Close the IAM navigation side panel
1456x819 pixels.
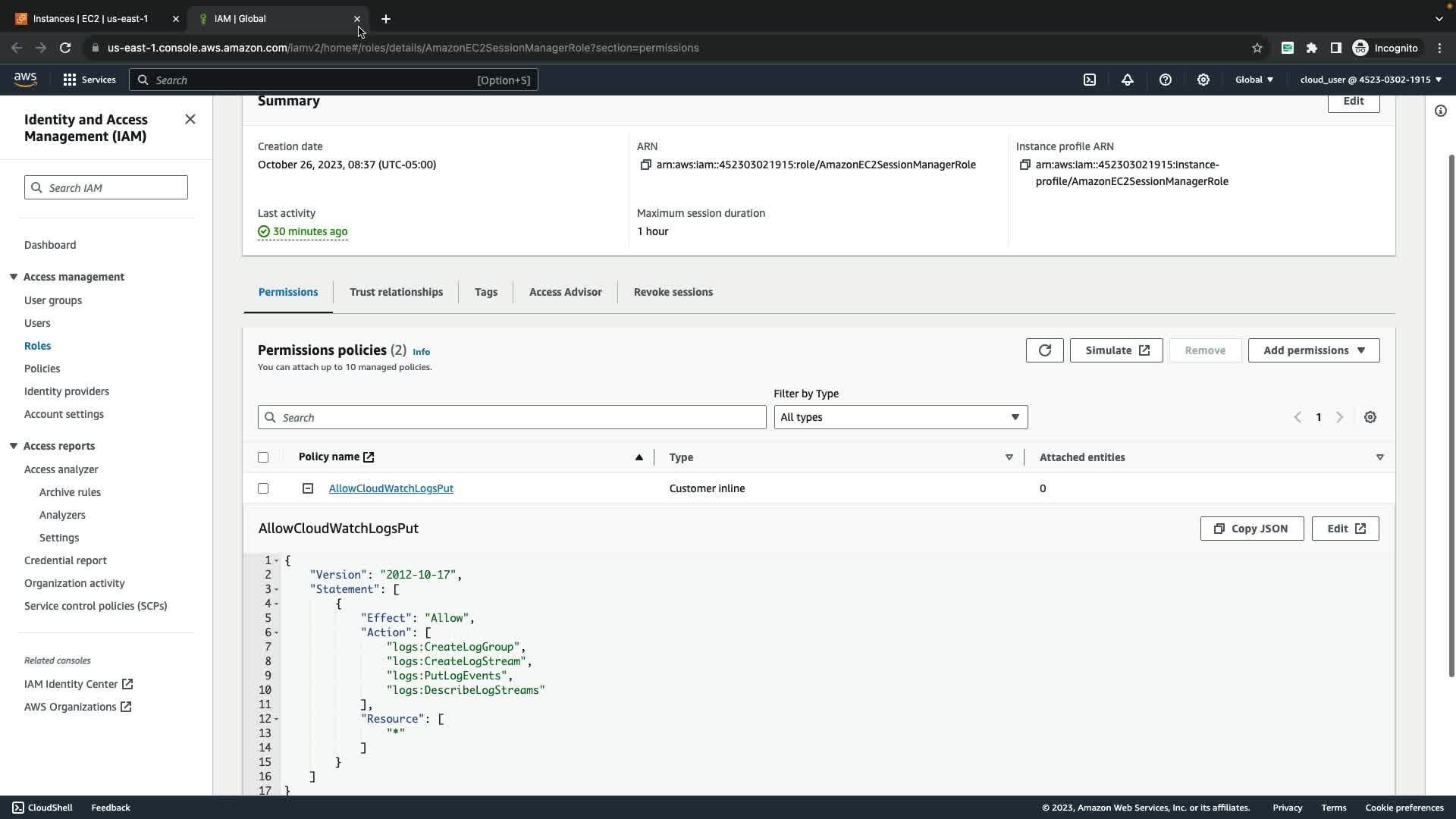coord(190,119)
